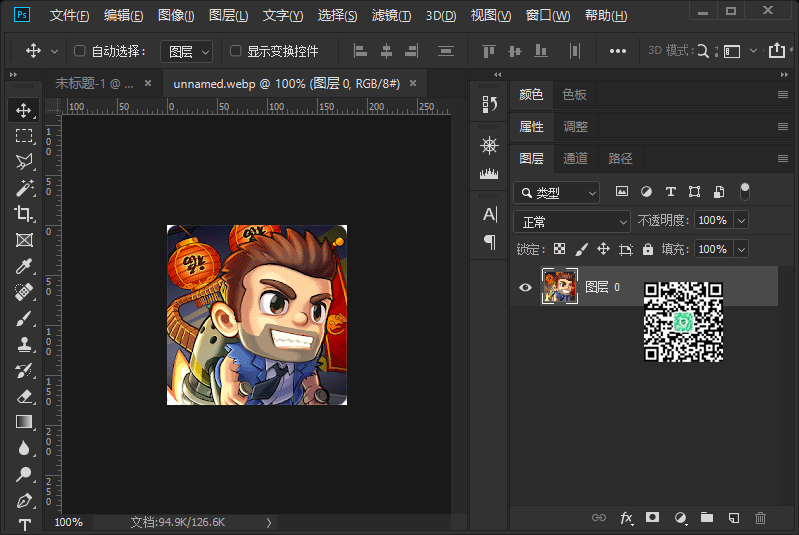Open the 正常 blend mode dropdown
The image size is (799, 535).
(571, 221)
